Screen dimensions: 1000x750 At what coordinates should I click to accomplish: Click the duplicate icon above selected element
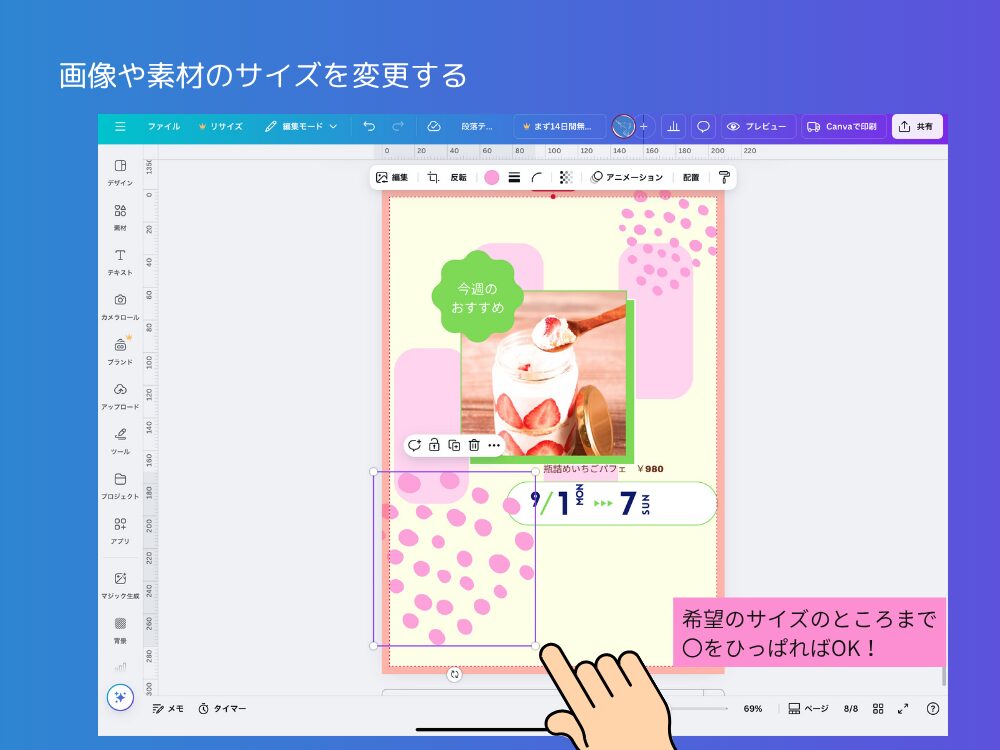454,445
